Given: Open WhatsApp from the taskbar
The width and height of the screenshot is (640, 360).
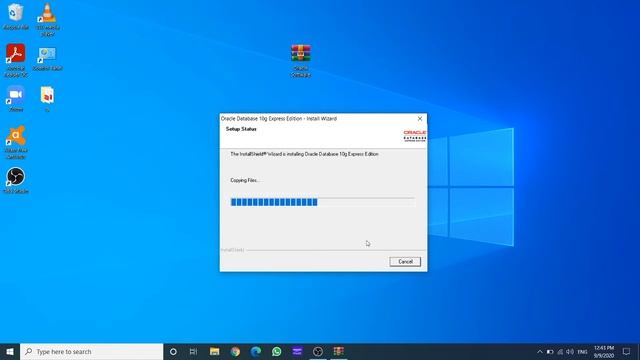Looking at the screenshot, I should click(x=276, y=351).
